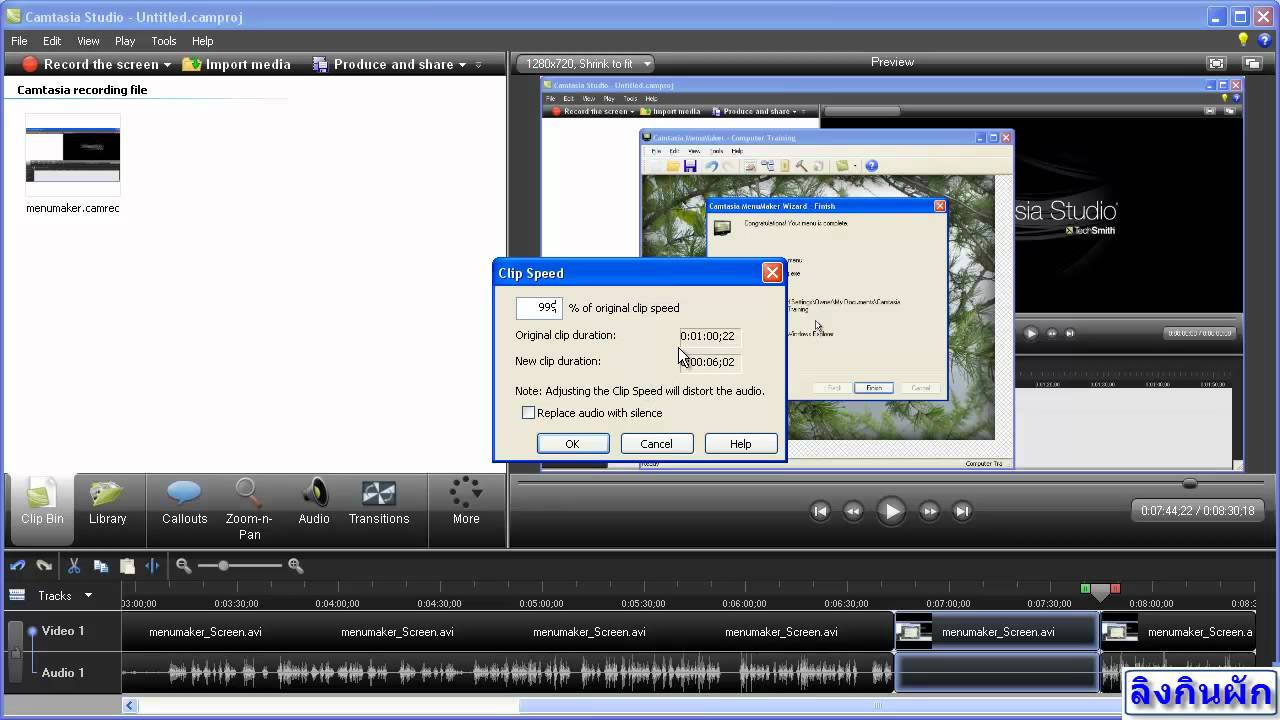Step backward in preview
Viewport: 1280px width, 720px height.
point(853,511)
